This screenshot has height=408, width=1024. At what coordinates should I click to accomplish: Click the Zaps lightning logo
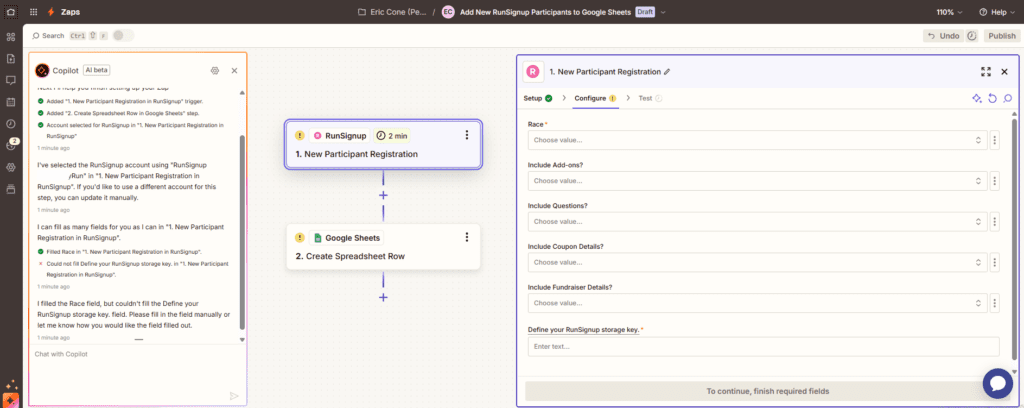51,12
